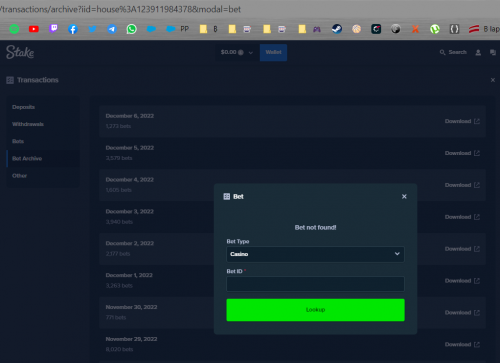Open the curly braces bookmark icon

tap(454, 29)
